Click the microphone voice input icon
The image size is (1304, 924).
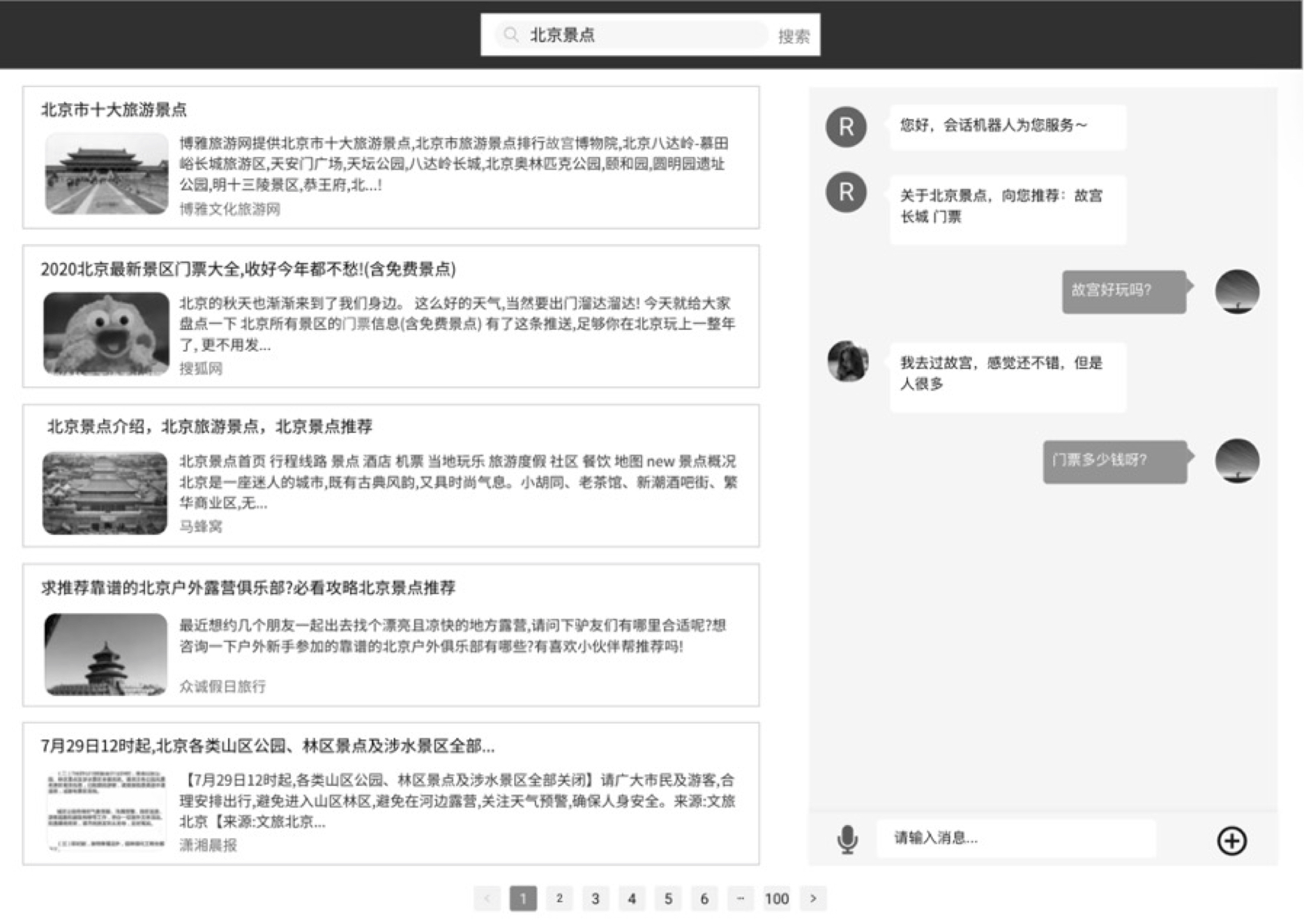pos(847,839)
